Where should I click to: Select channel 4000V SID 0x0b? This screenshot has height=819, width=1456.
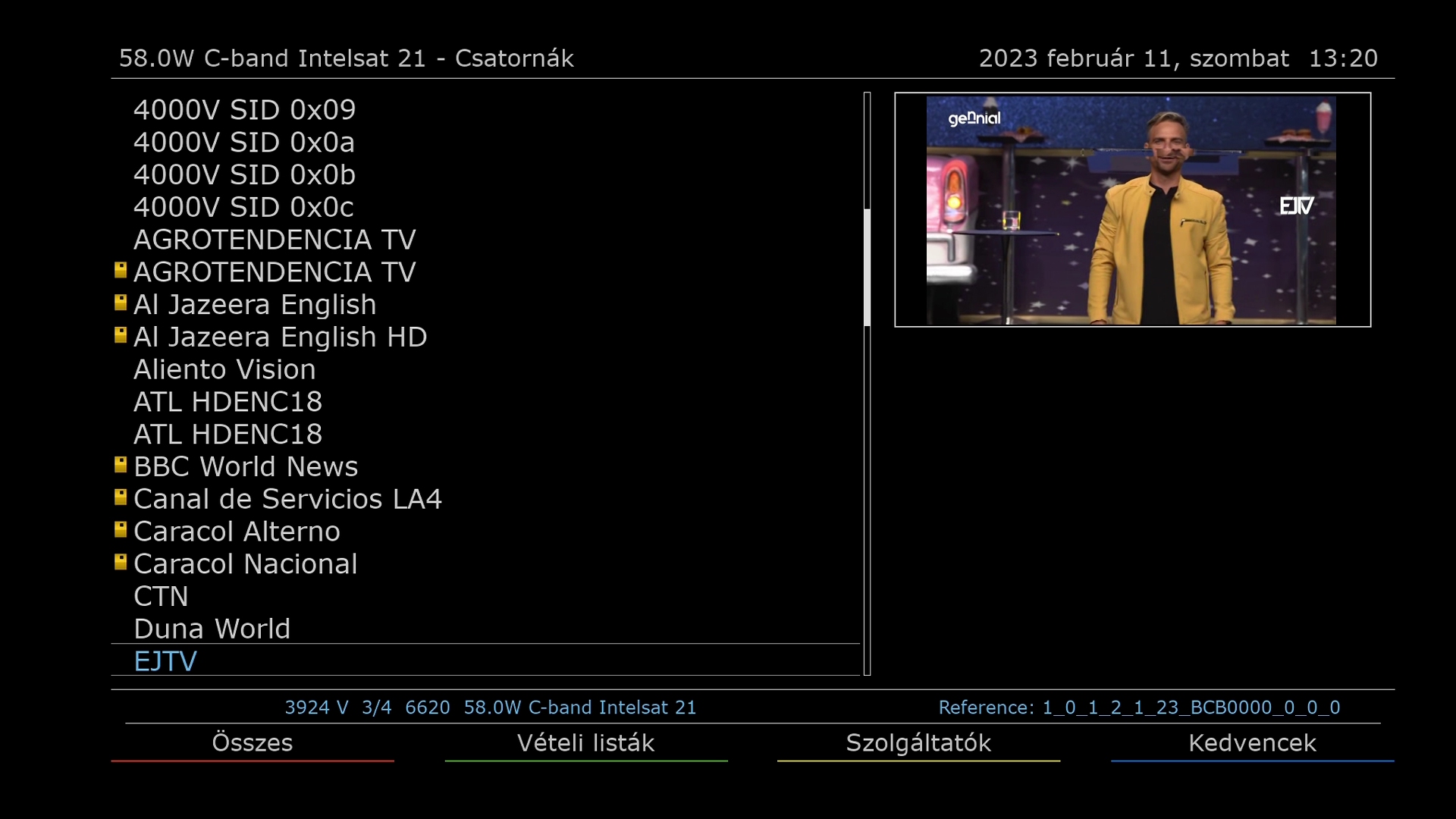pos(485,175)
